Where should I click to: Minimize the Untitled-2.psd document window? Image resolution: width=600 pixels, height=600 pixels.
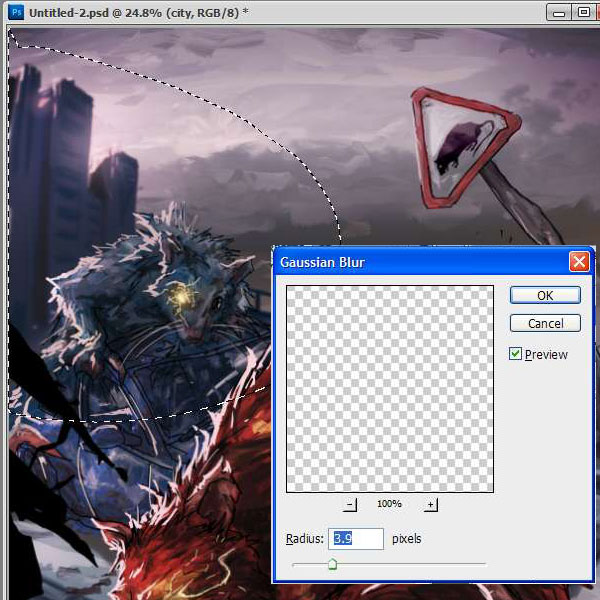(x=559, y=13)
